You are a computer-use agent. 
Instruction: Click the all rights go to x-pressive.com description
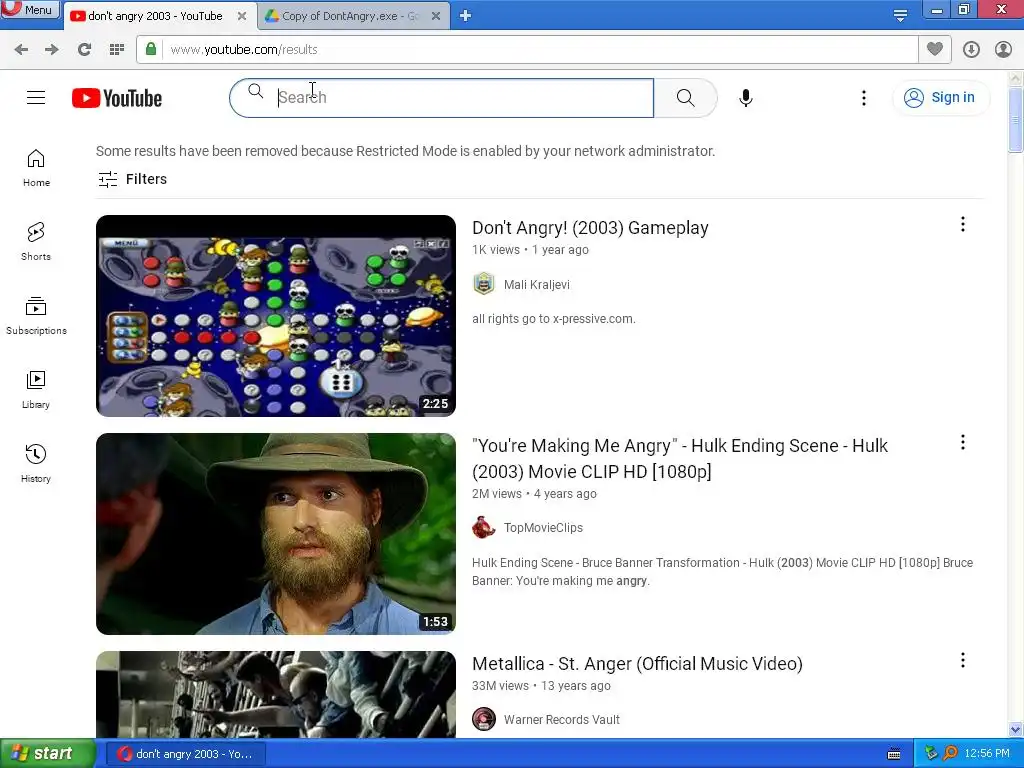(x=553, y=319)
